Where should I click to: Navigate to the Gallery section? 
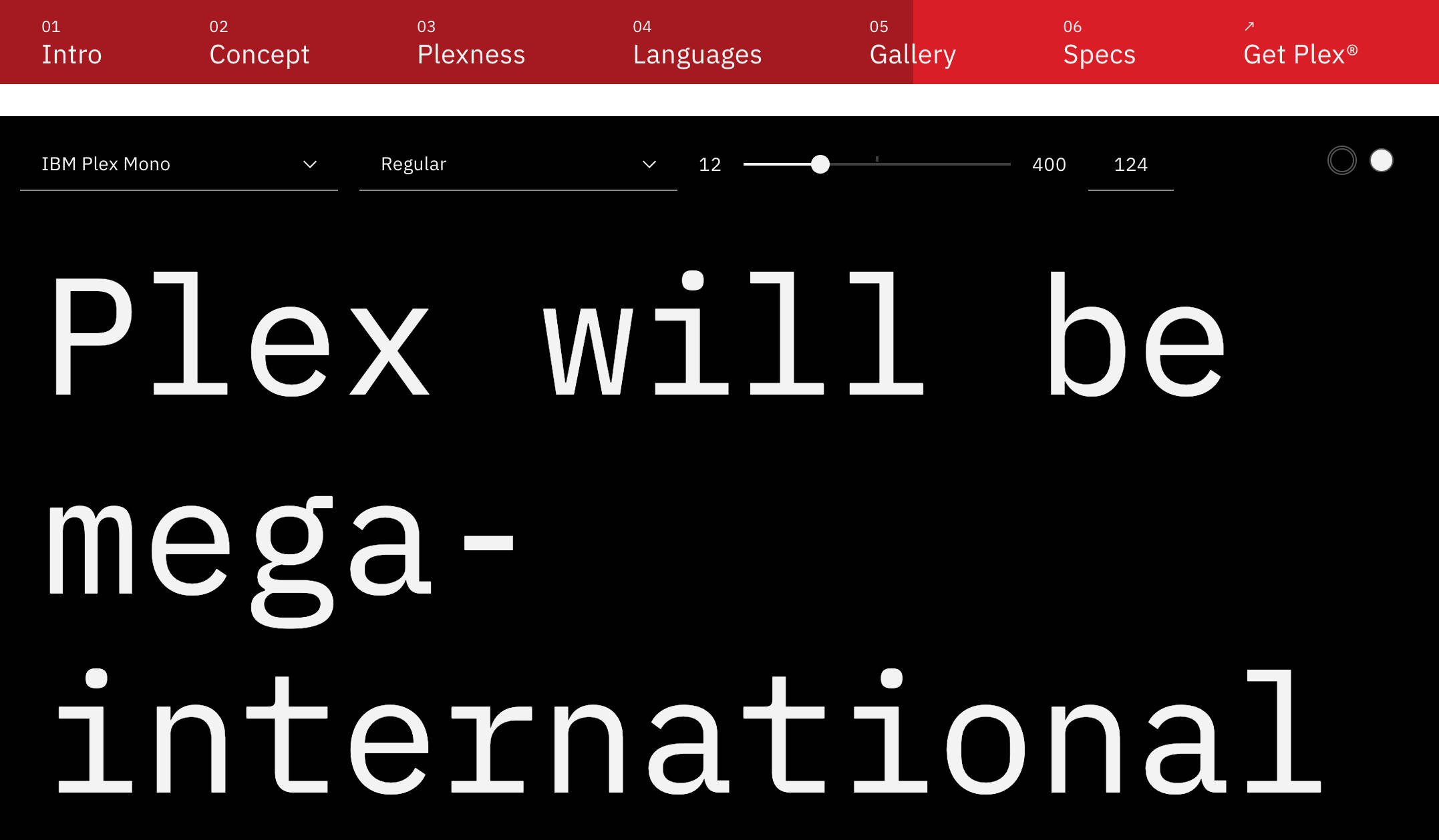(x=912, y=54)
